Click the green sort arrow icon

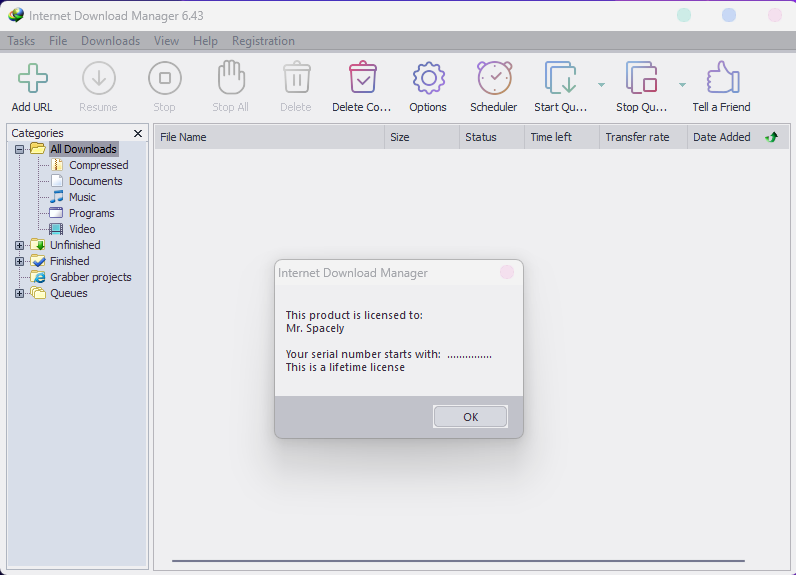pyautogui.click(x=772, y=137)
